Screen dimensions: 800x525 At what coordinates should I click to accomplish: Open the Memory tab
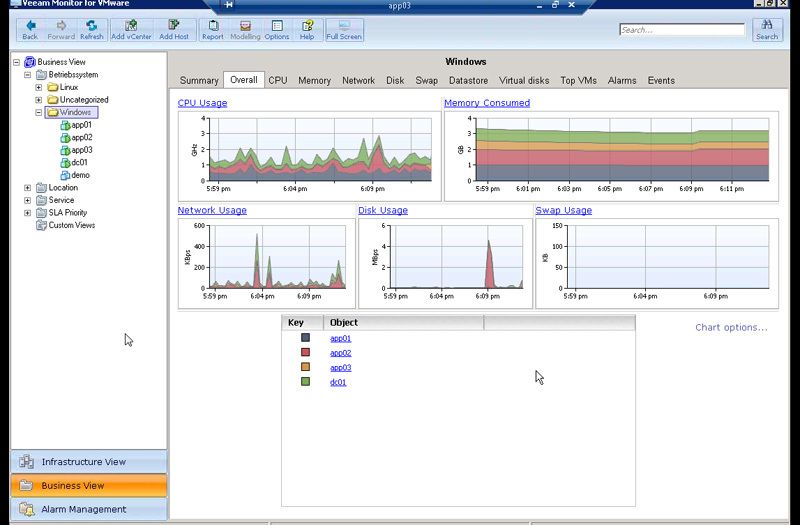coord(314,80)
